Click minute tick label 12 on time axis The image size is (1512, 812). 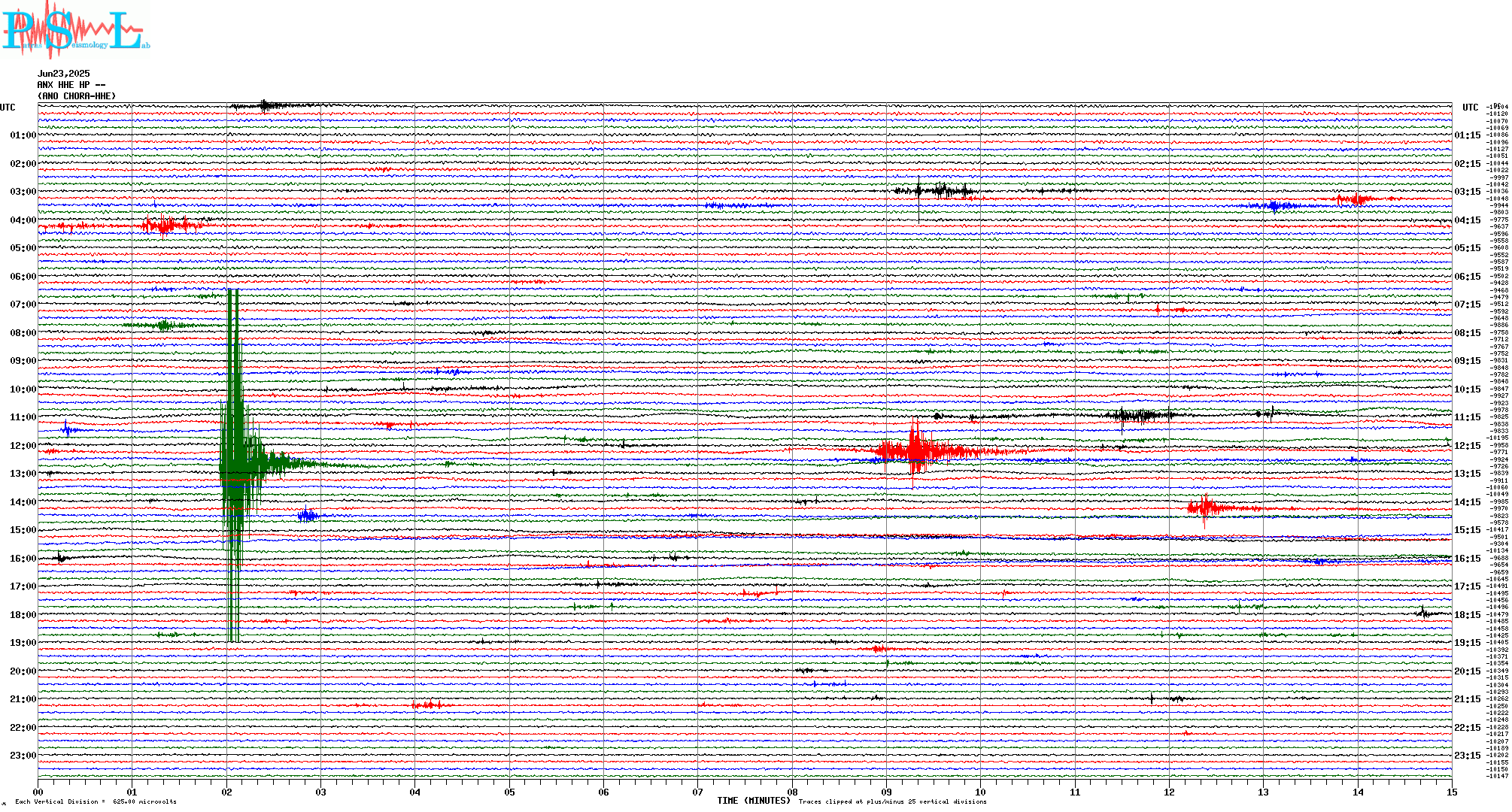tap(1169, 792)
